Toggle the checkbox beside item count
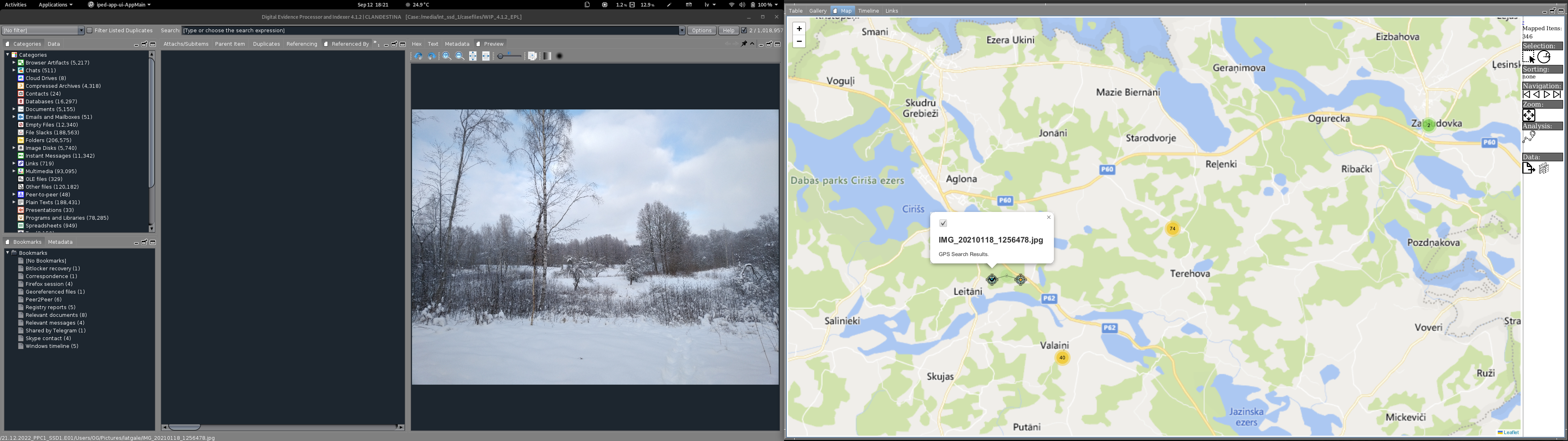The width and height of the screenshot is (1568, 441). [744, 31]
